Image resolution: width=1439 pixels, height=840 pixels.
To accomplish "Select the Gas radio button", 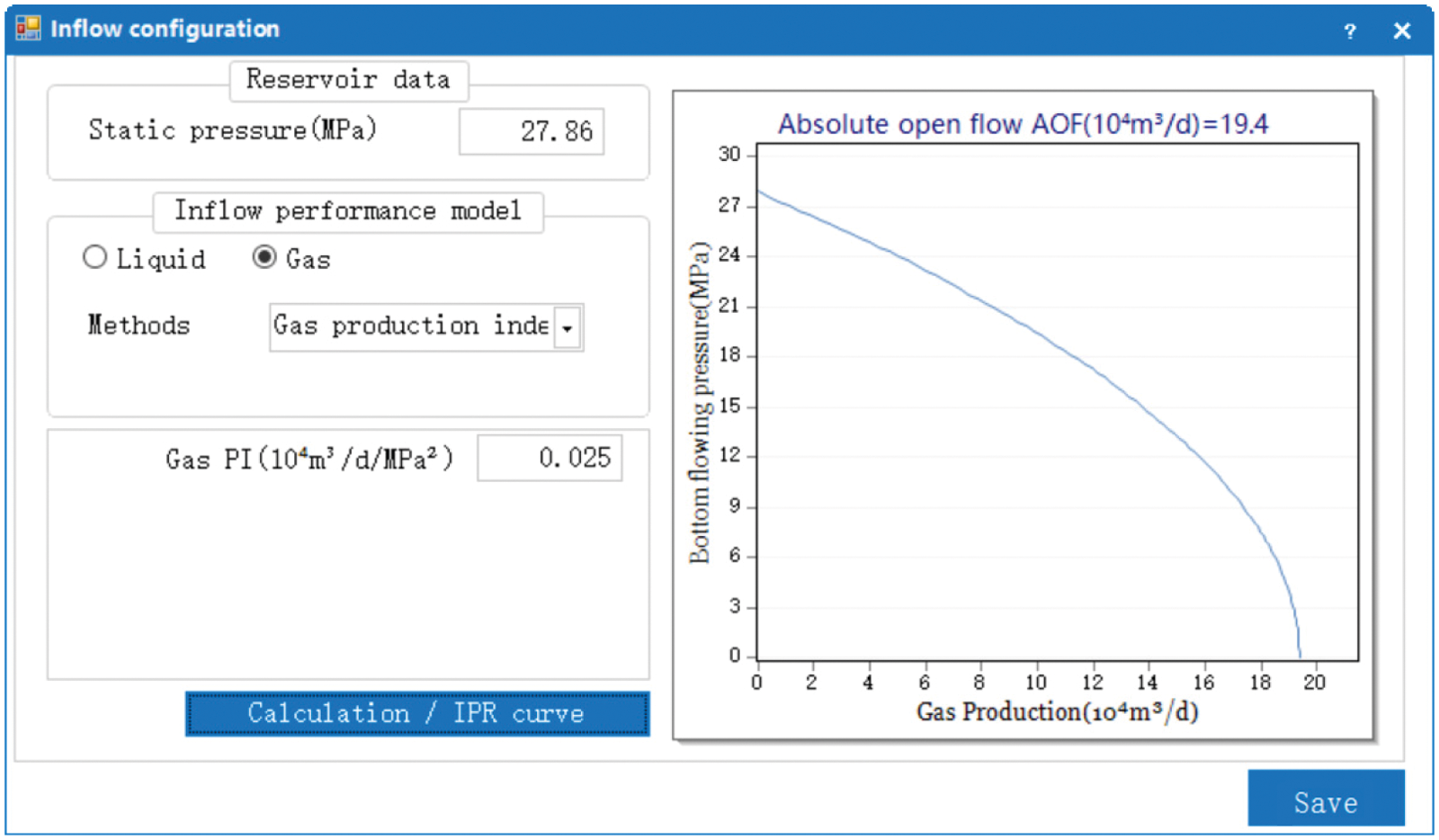I will pos(264,258).
